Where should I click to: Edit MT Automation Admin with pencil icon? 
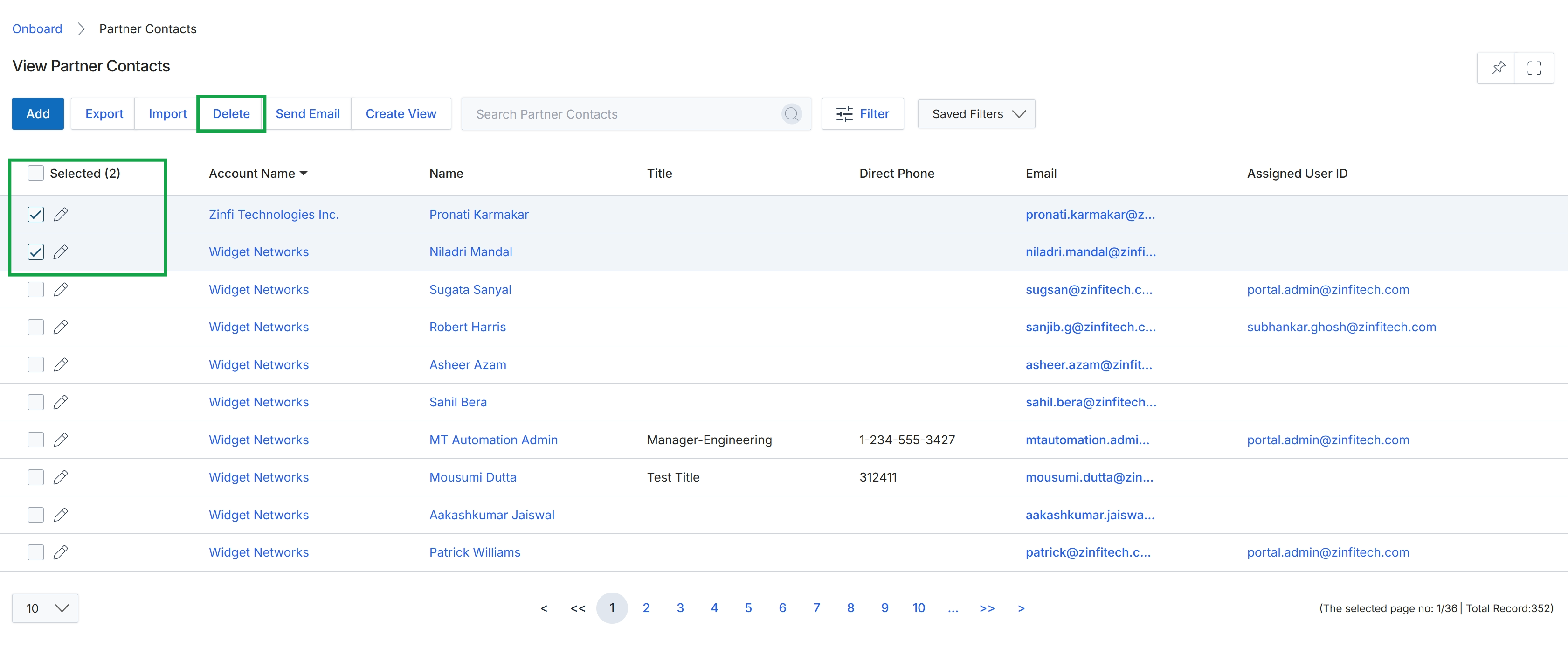pos(60,440)
